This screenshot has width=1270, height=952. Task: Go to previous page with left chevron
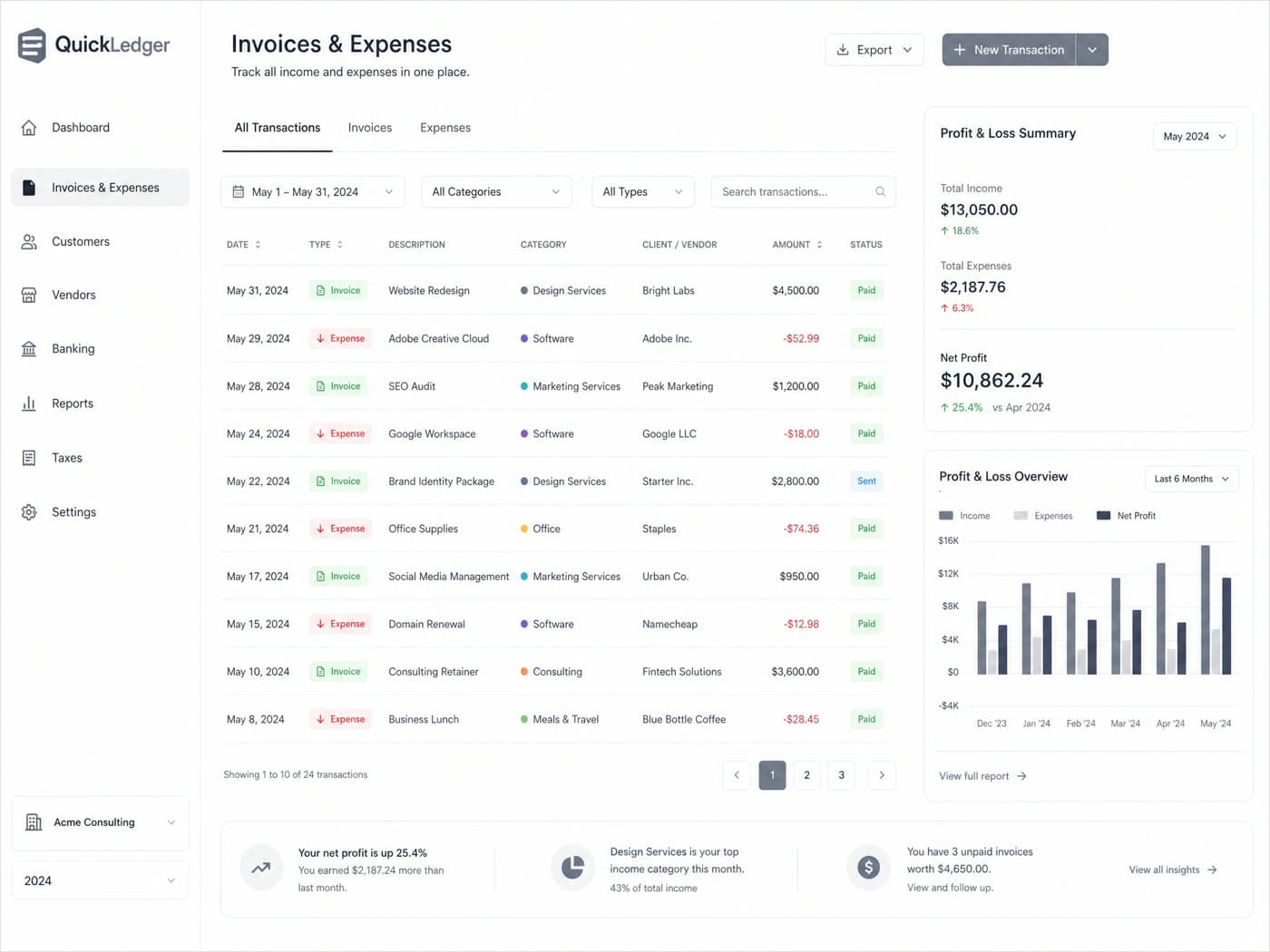coord(737,775)
